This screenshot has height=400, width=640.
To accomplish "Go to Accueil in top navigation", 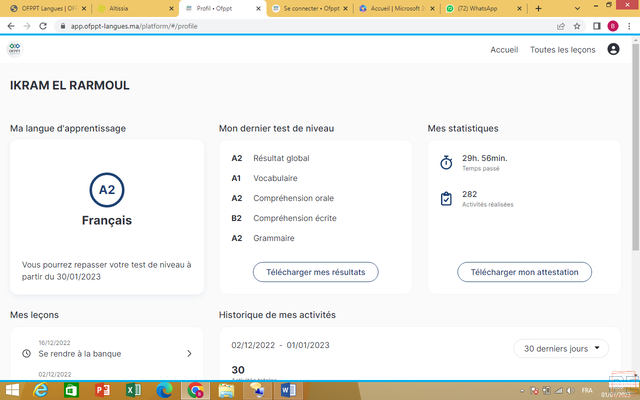I will point(504,50).
